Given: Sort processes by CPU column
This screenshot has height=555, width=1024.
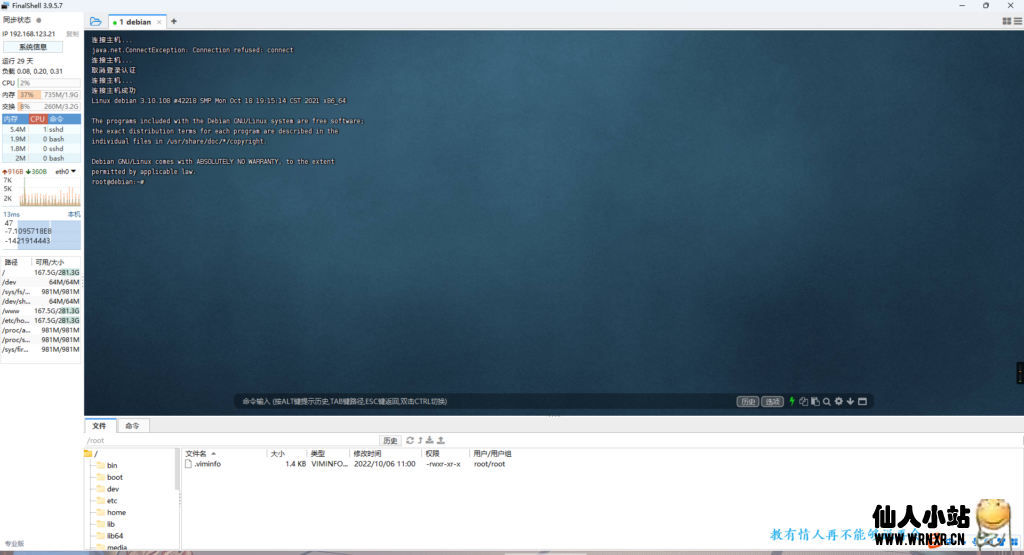Looking at the screenshot, I should pos(37,119).
